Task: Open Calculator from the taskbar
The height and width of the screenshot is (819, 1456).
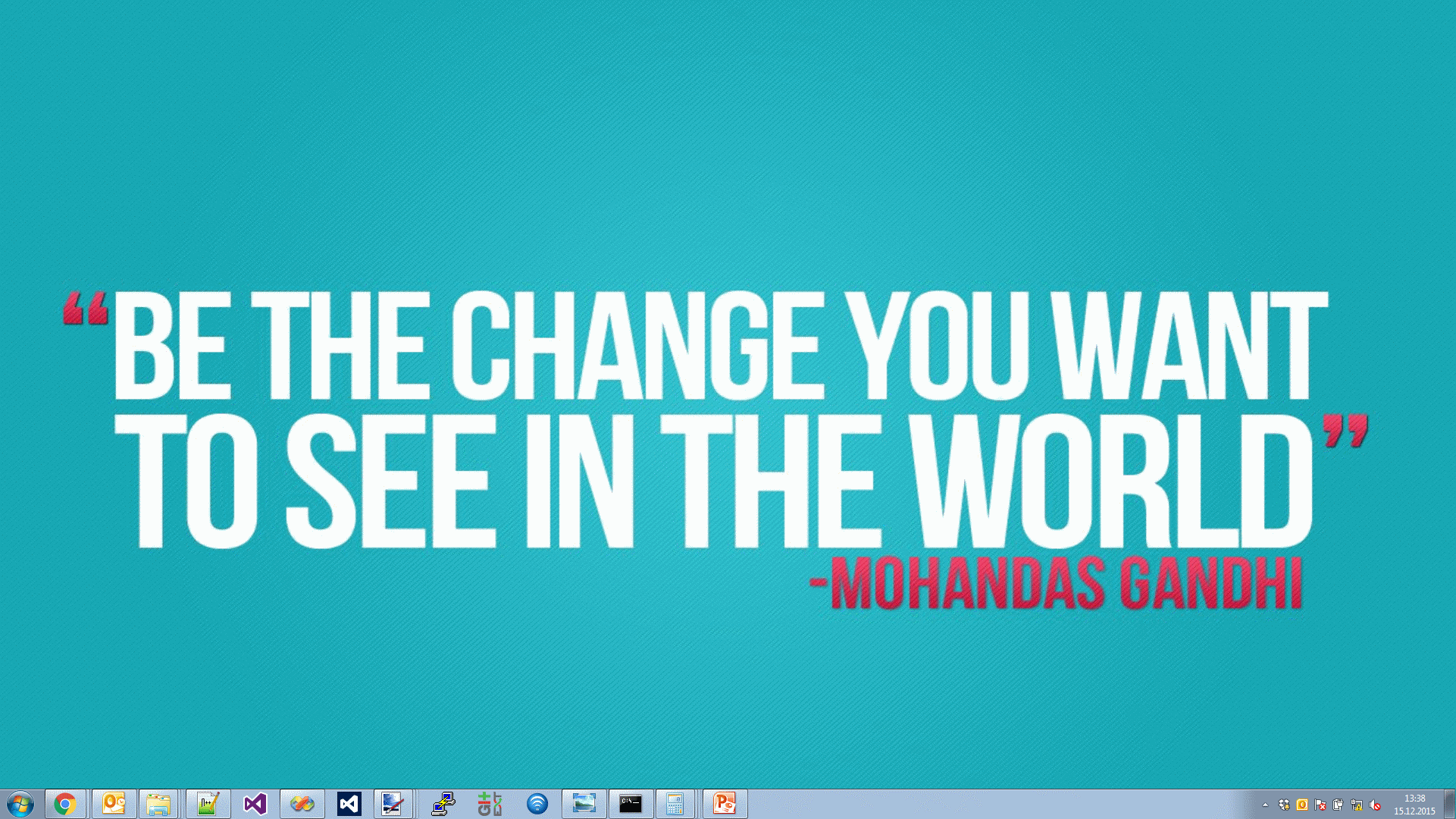Action: [675, 804]
